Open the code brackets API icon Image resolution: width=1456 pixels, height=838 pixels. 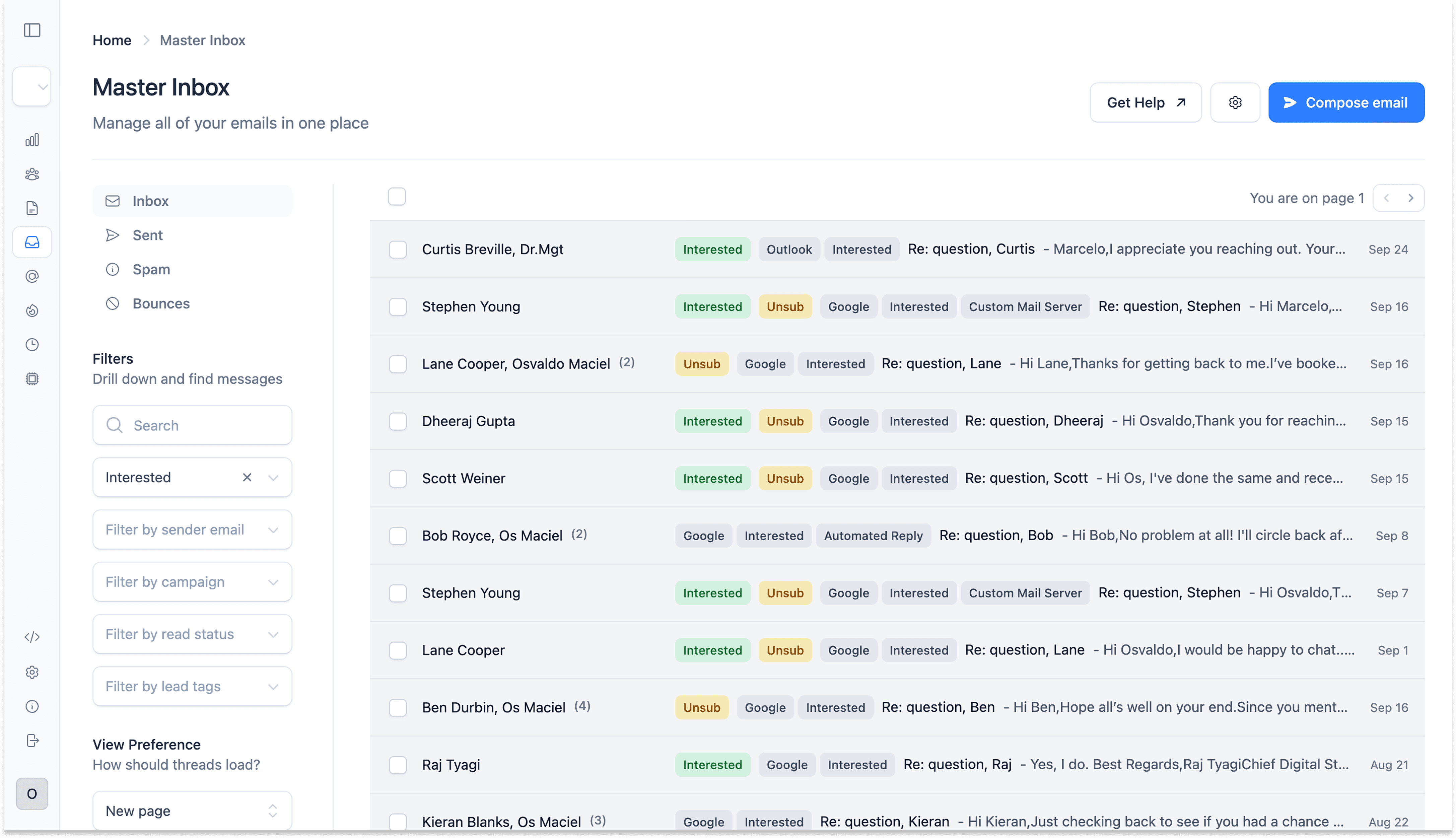[x=32, y=637]
